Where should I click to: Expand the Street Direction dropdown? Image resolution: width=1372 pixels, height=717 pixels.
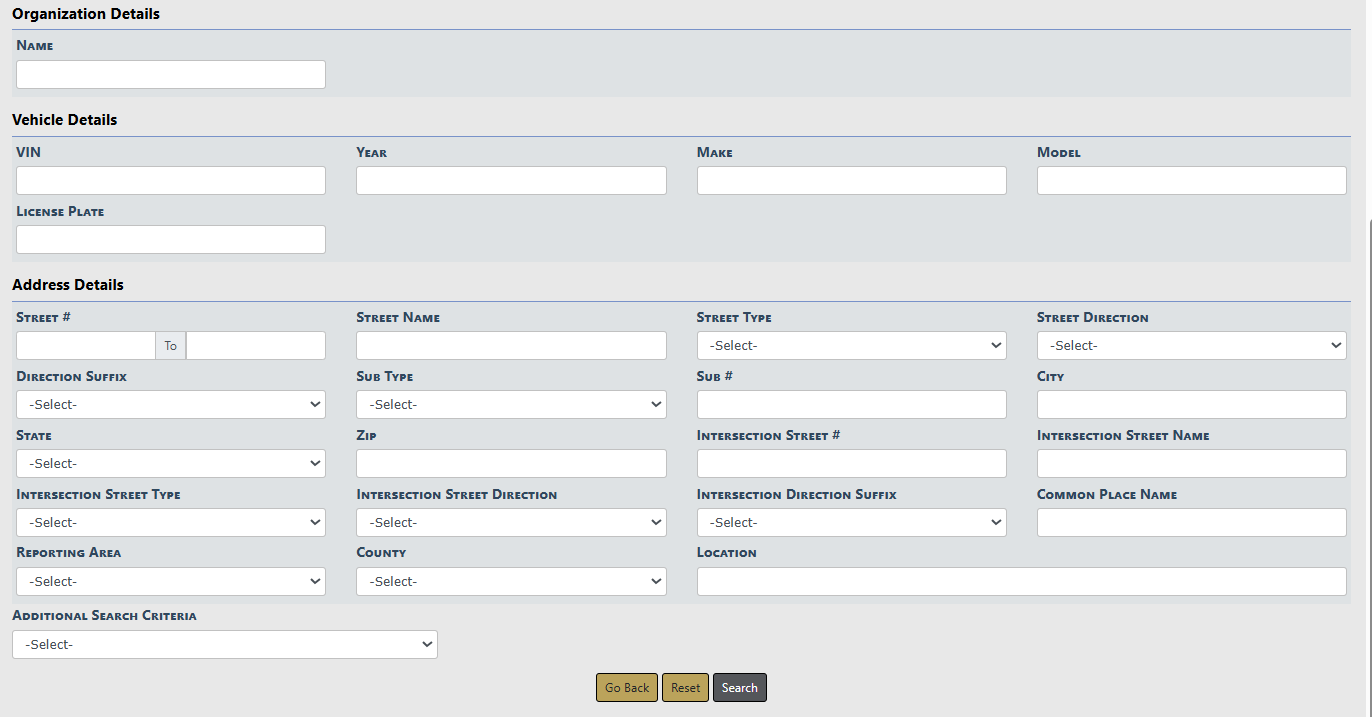tap(1191, 346)
